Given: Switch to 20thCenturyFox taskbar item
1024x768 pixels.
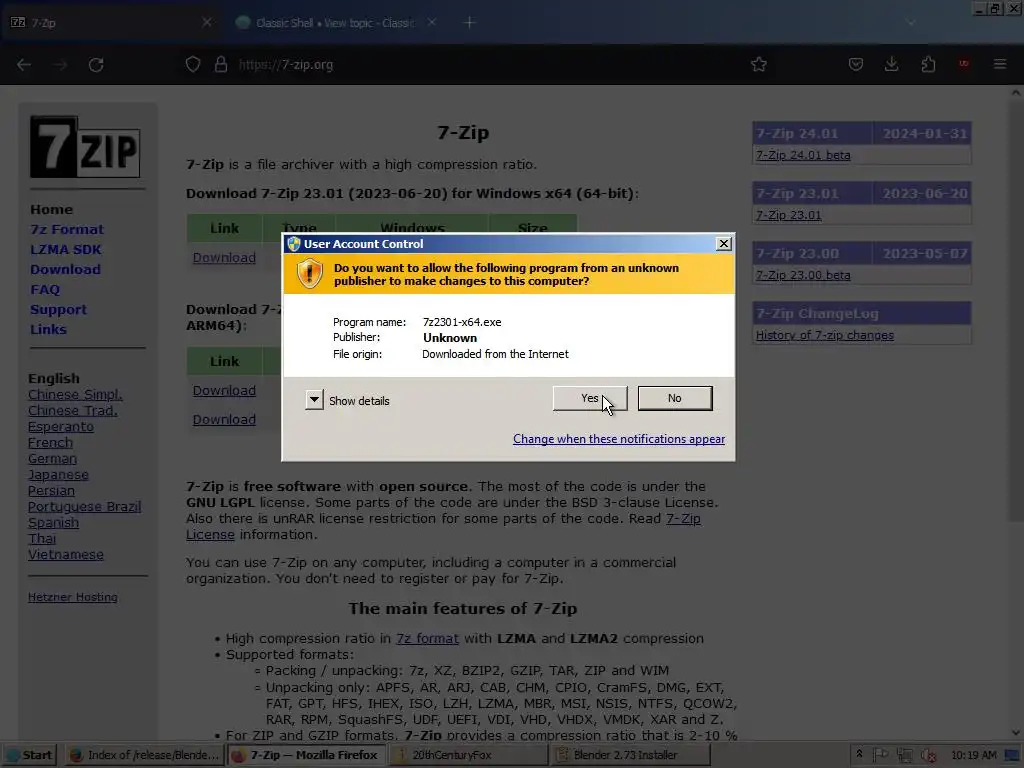Looking at the screenshot, I should tap(468, 755).
